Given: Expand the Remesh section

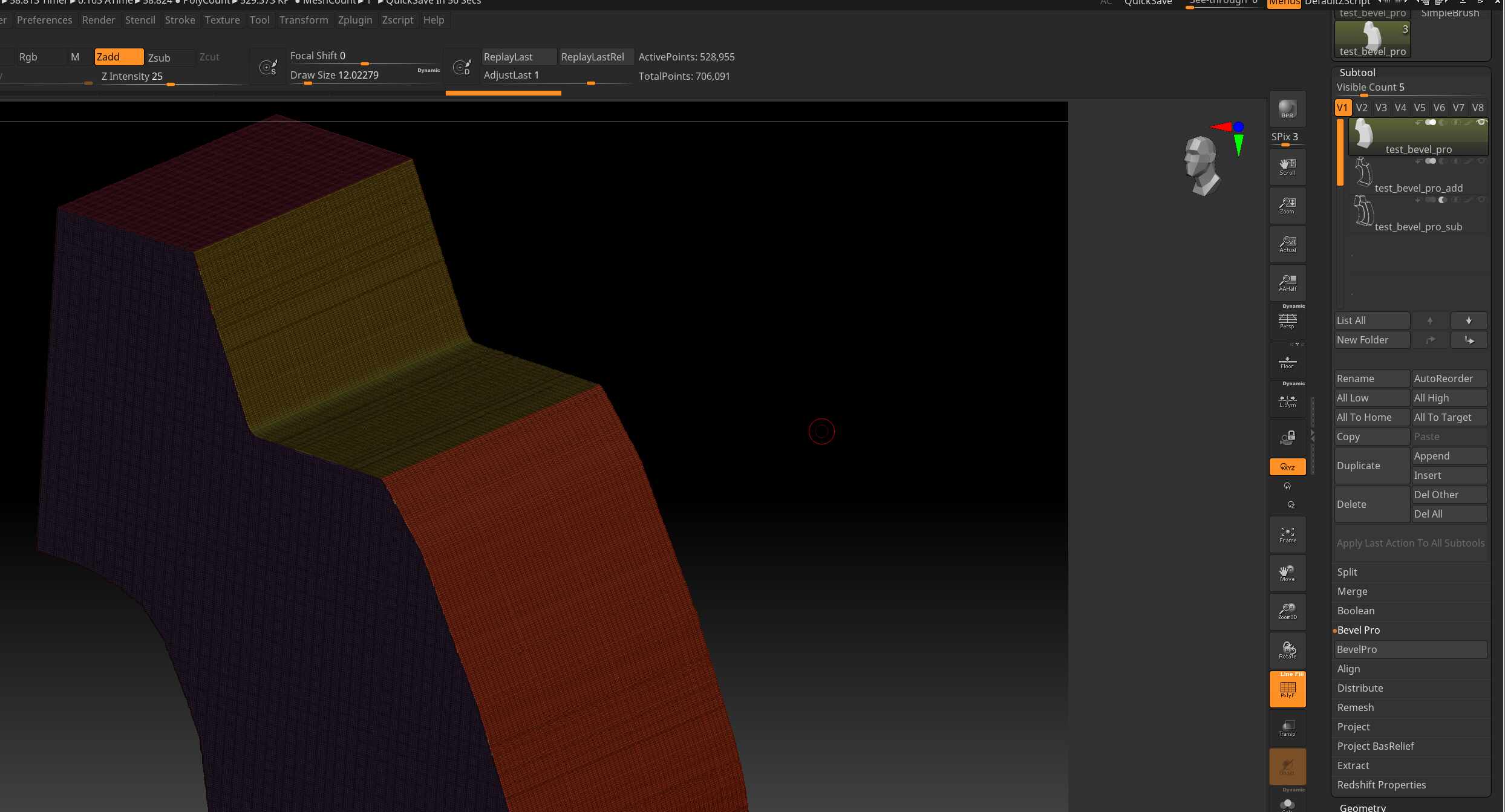Looking at the screenshot, I should [x=1355, y=707].
